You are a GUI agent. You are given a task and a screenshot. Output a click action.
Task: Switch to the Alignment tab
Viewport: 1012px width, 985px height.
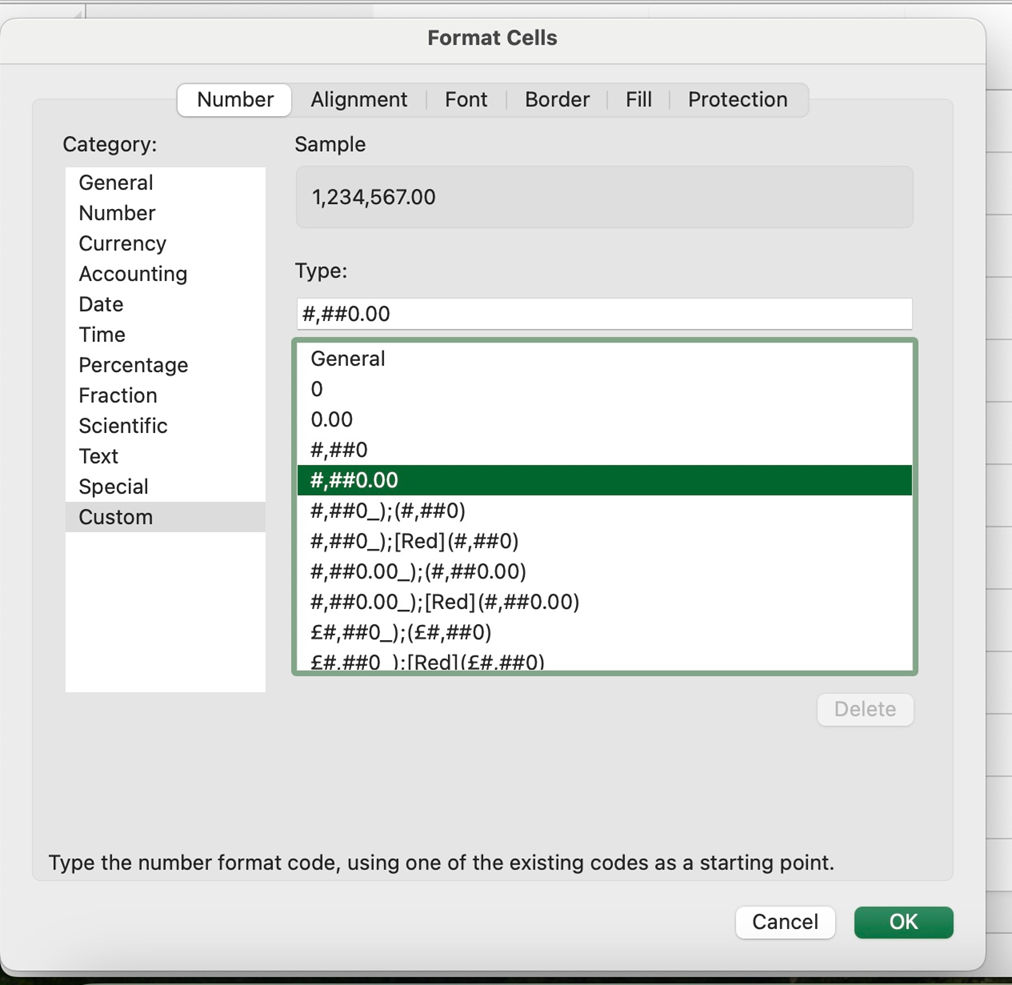[x=359, y=99]
